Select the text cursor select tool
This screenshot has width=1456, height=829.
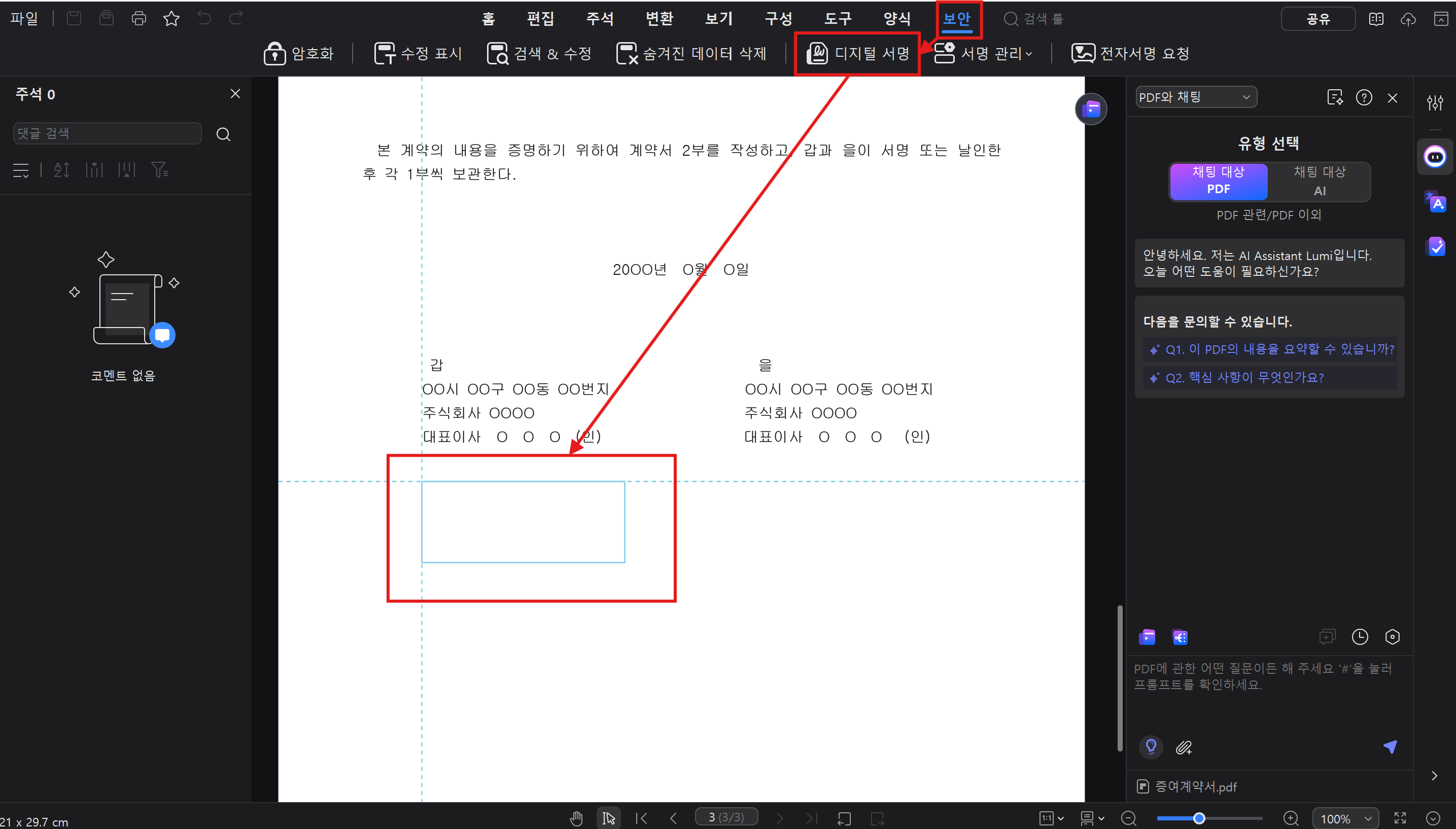pyautogui.click(x=608, y=818)
